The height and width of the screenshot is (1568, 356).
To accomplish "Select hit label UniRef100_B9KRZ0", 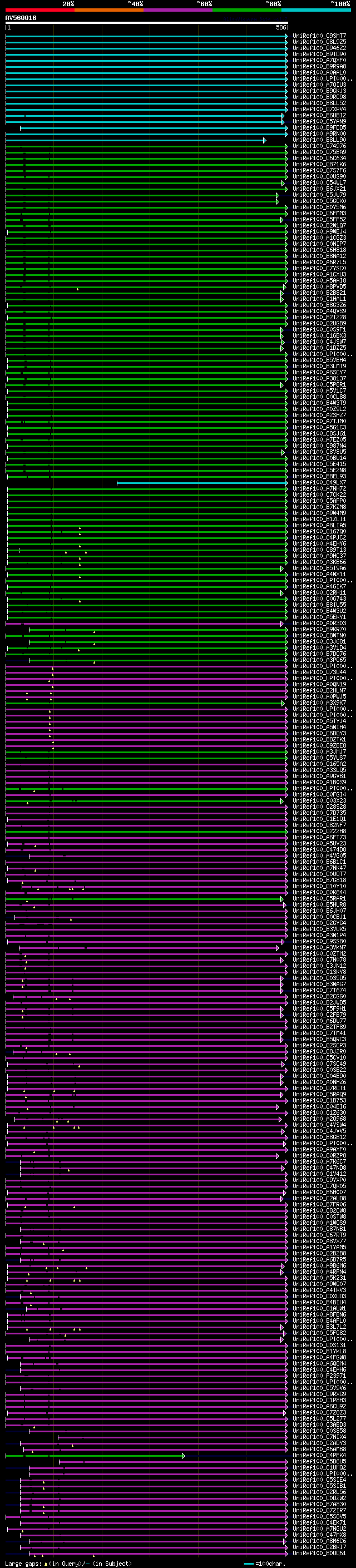I will tap(319, 630).
